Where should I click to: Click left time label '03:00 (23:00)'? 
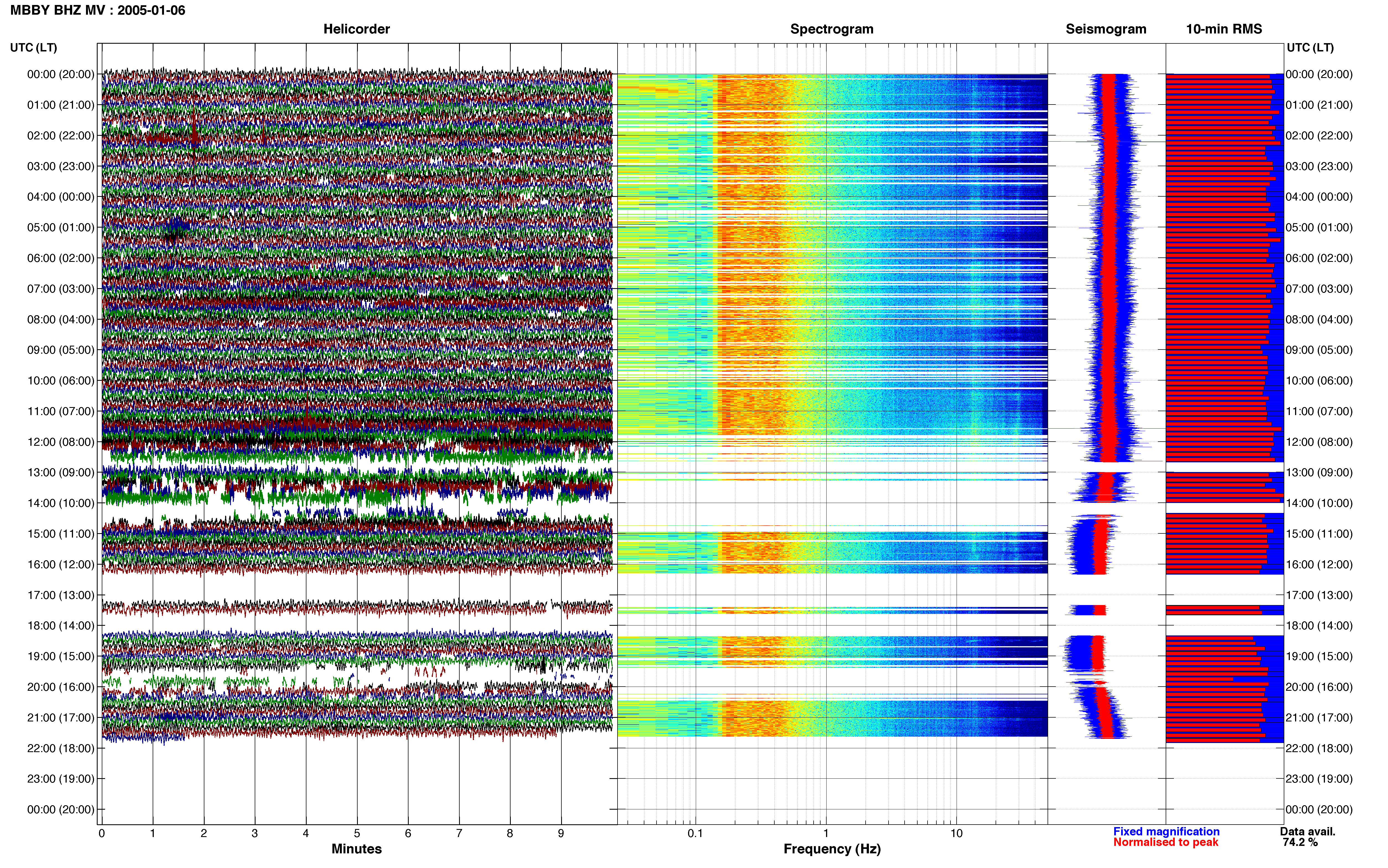[x=61, y=166]
